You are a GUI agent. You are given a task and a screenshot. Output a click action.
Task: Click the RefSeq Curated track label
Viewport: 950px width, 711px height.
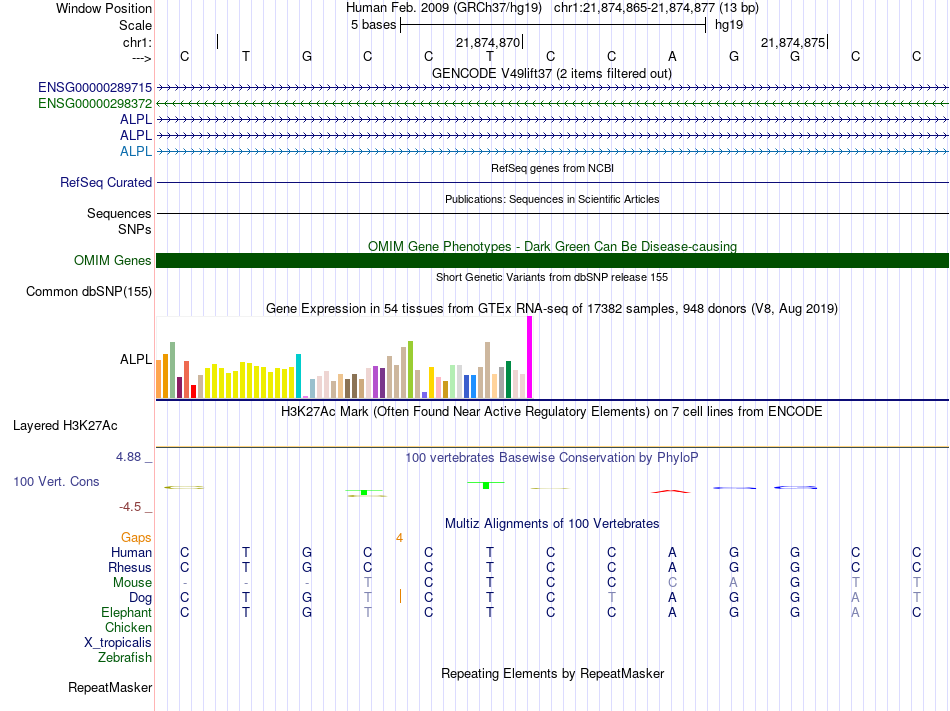pos(106,183)
